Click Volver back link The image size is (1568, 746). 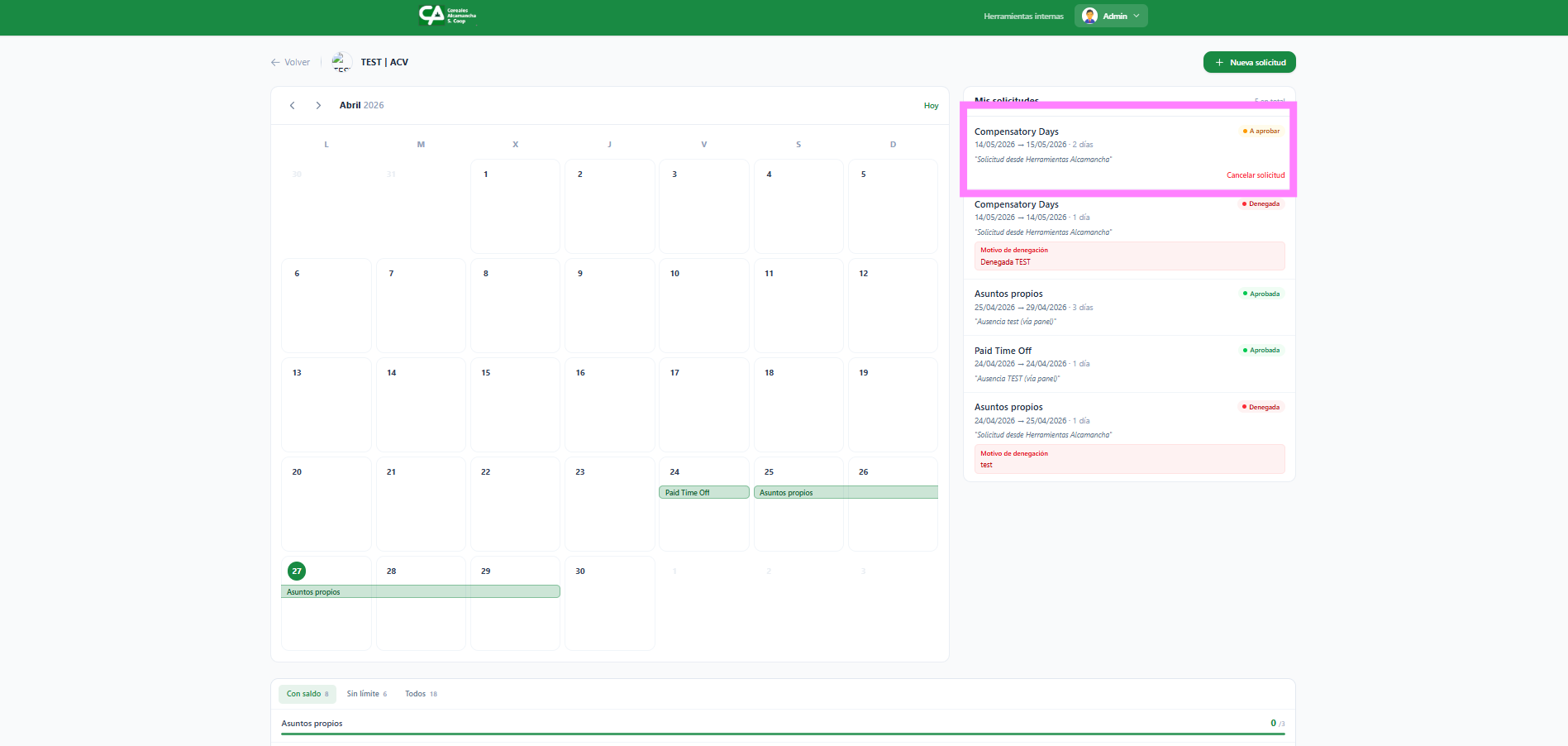pyautogui.click(x=290, y=62)
